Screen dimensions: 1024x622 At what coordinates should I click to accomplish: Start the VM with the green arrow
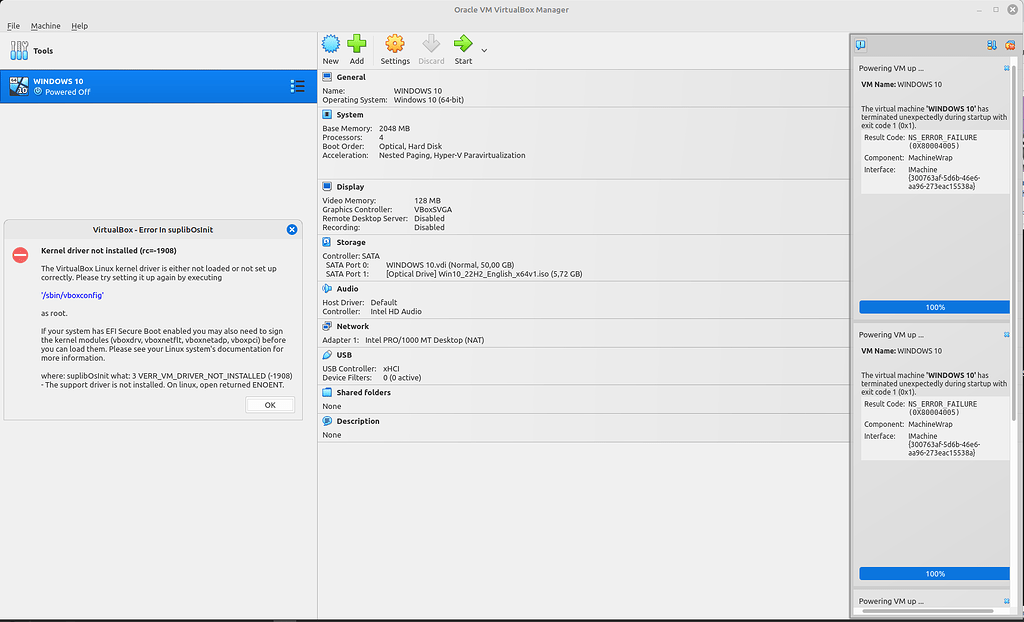[x=463, y=44]
